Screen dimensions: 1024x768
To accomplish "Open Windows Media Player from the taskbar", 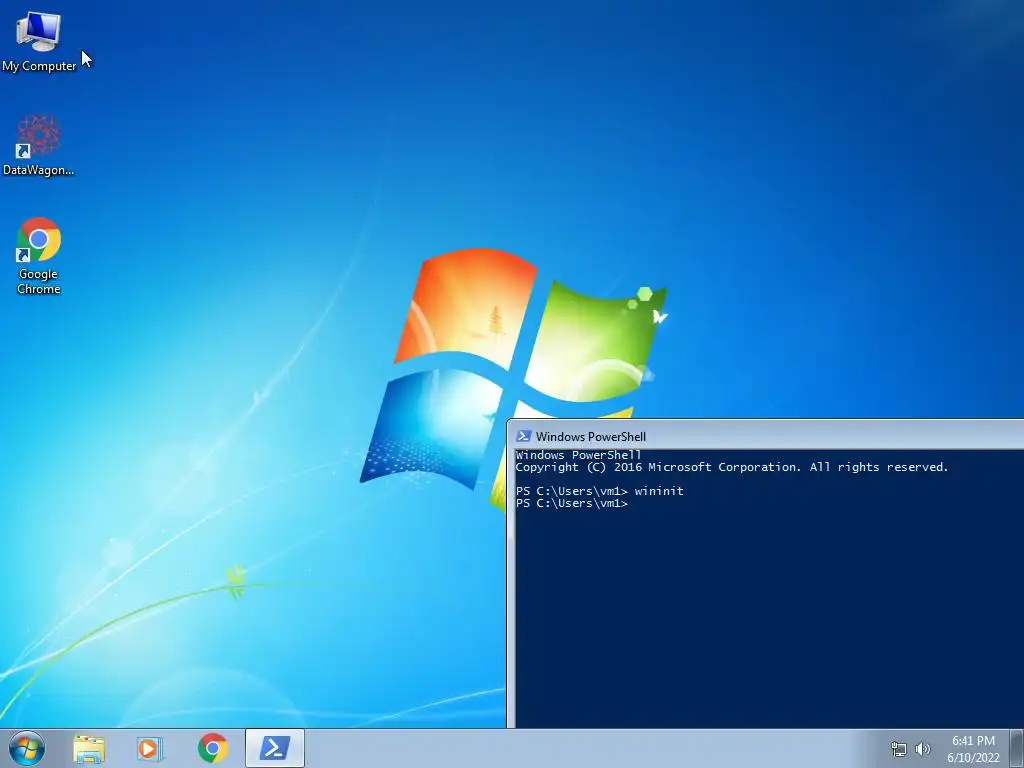I will [x=150, y=748].
